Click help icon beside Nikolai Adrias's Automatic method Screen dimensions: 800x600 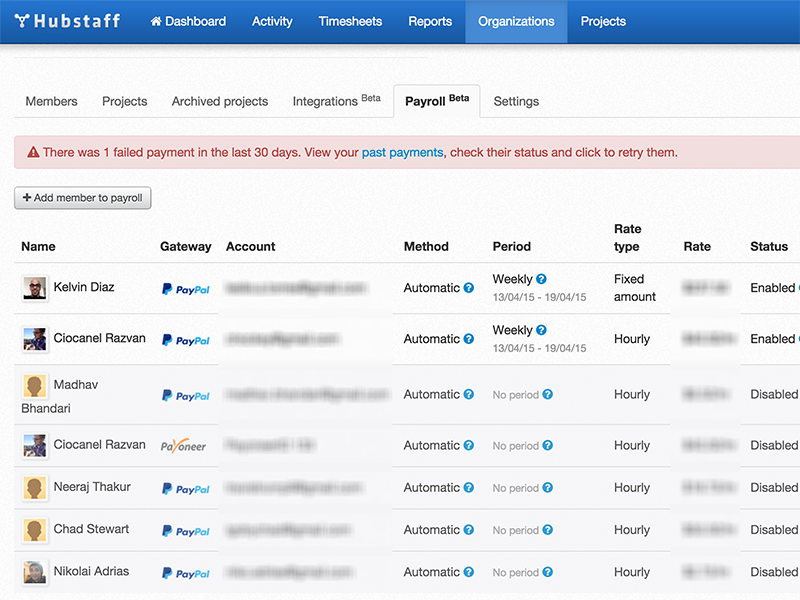468,573
